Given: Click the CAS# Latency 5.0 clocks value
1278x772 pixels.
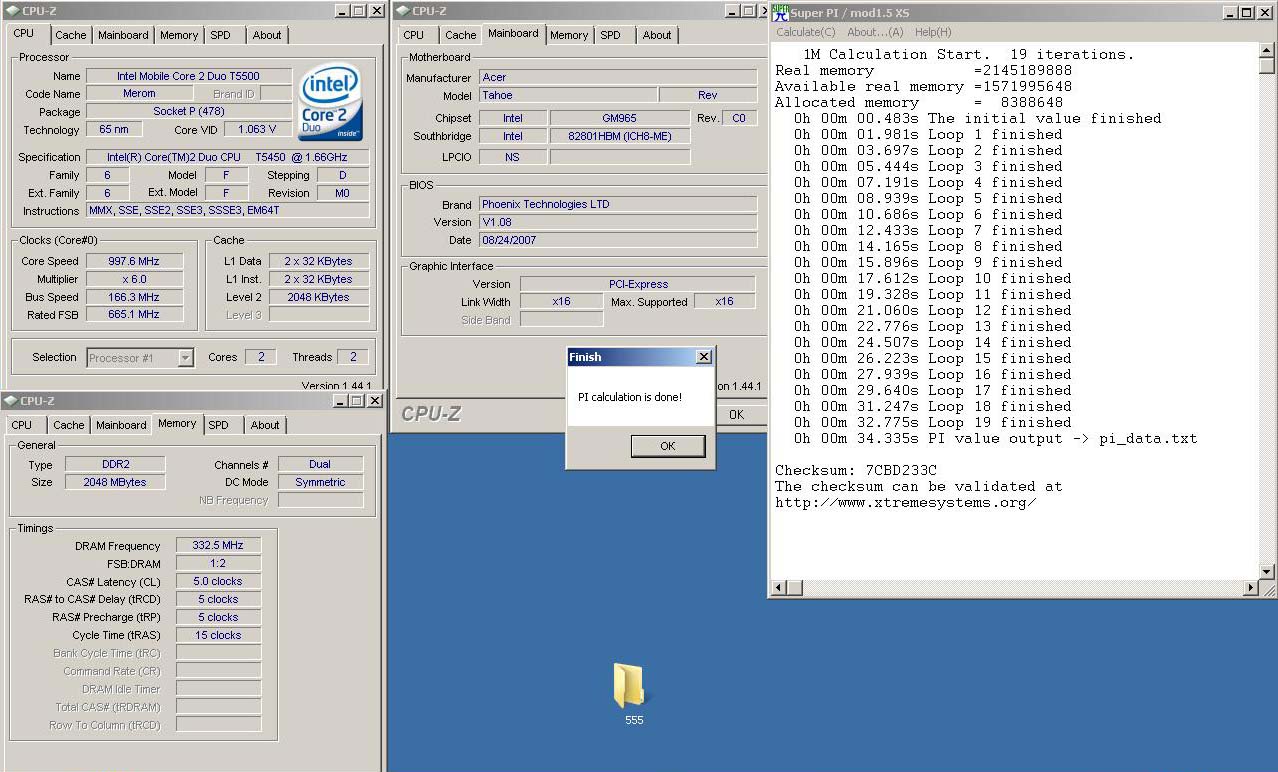Looking at the screenshot, I should coord(218,581).
